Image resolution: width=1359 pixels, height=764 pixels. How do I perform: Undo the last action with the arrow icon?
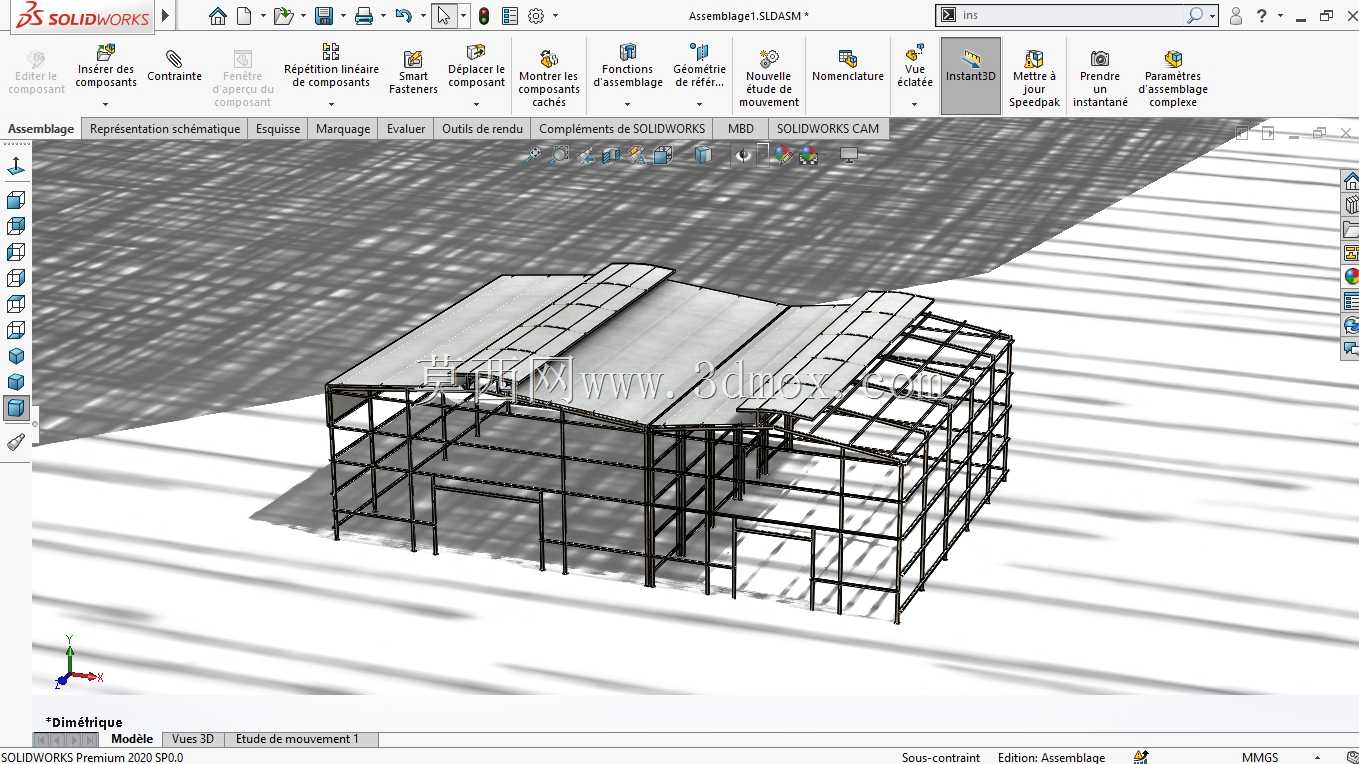point(403,16)
